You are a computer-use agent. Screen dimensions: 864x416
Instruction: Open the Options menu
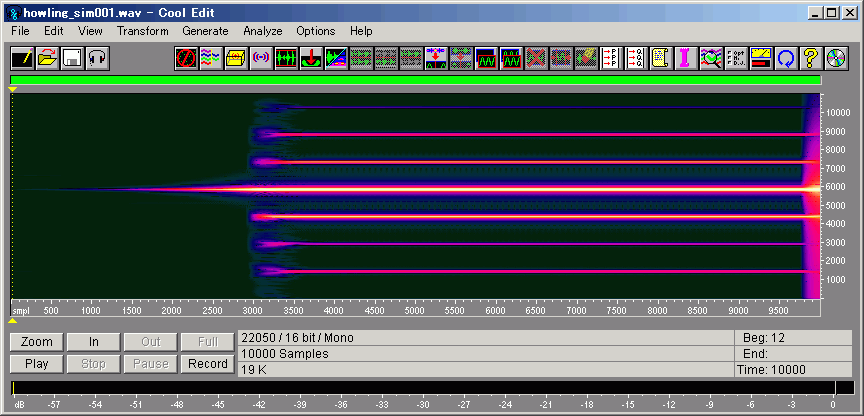pos(316,31)
